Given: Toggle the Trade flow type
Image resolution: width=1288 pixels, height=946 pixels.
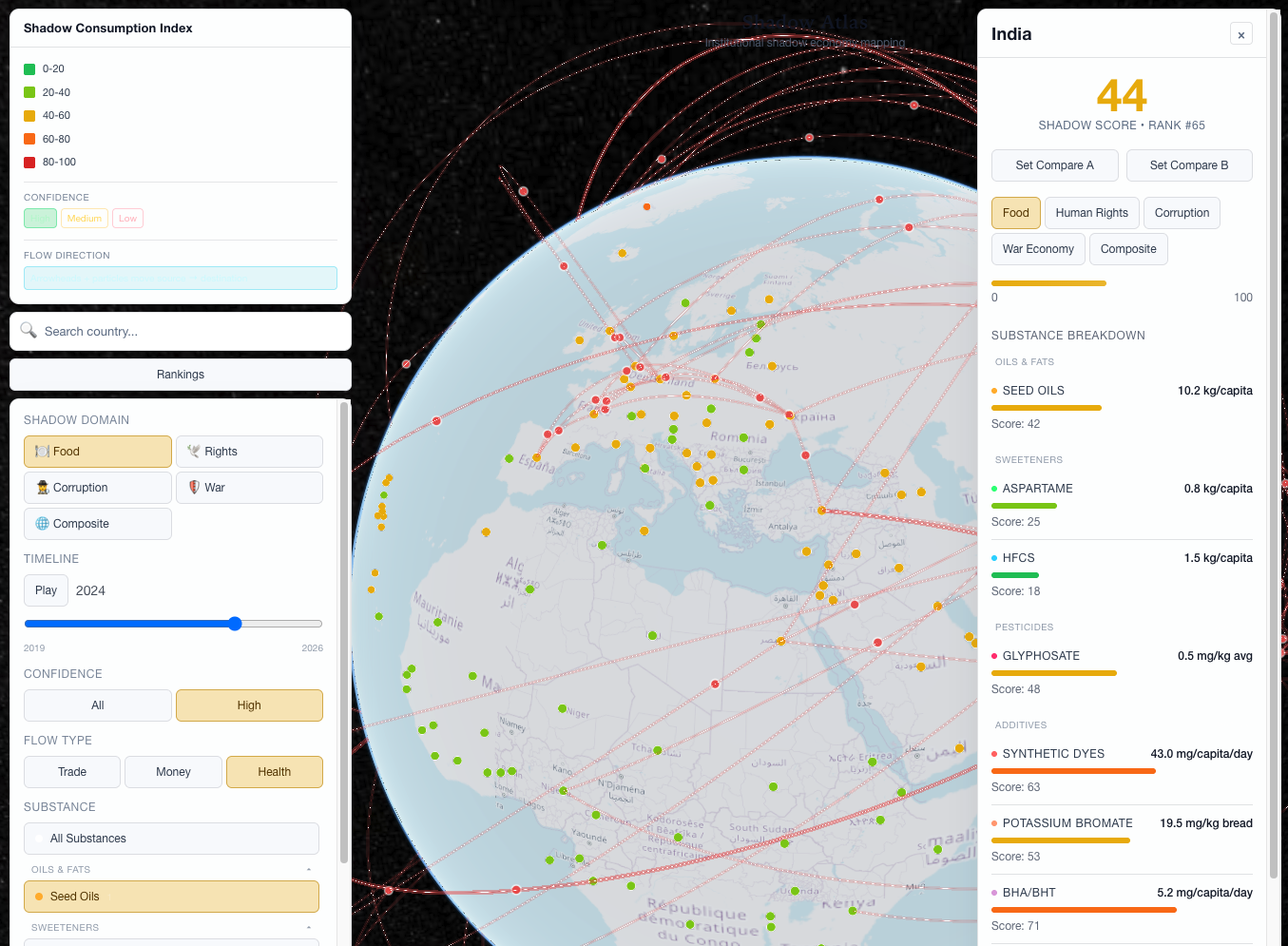Looking at the screenshot, I should tap(72, 772).
